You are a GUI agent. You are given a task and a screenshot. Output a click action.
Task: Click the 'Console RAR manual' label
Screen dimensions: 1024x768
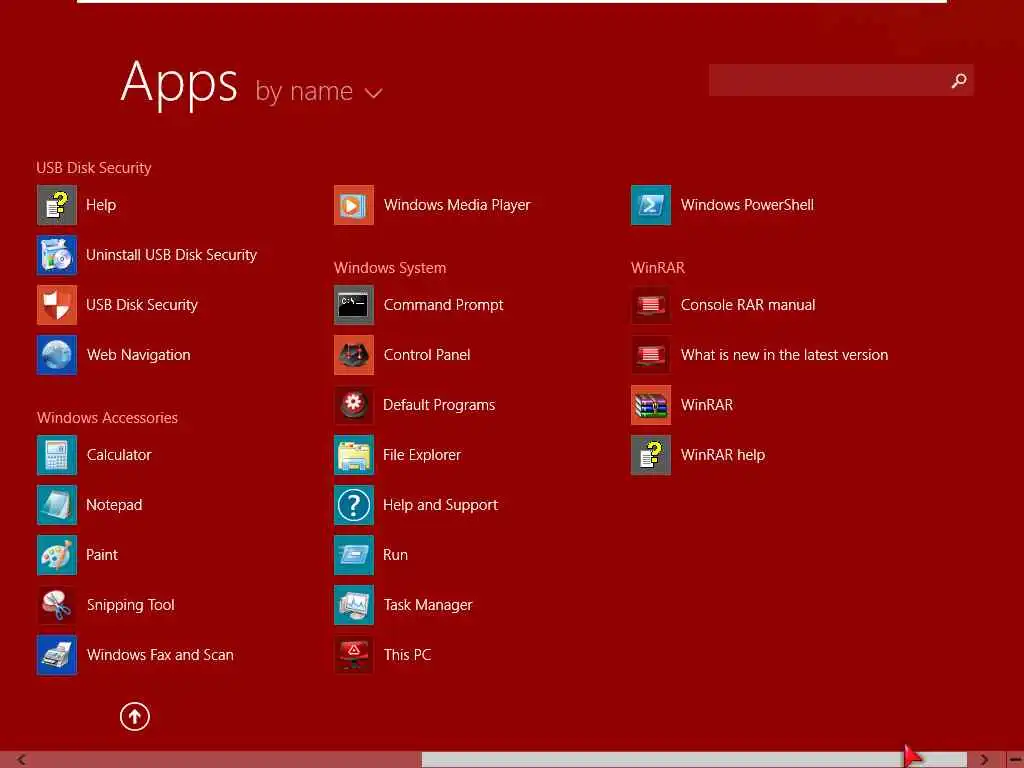click(x=748, y=305)
